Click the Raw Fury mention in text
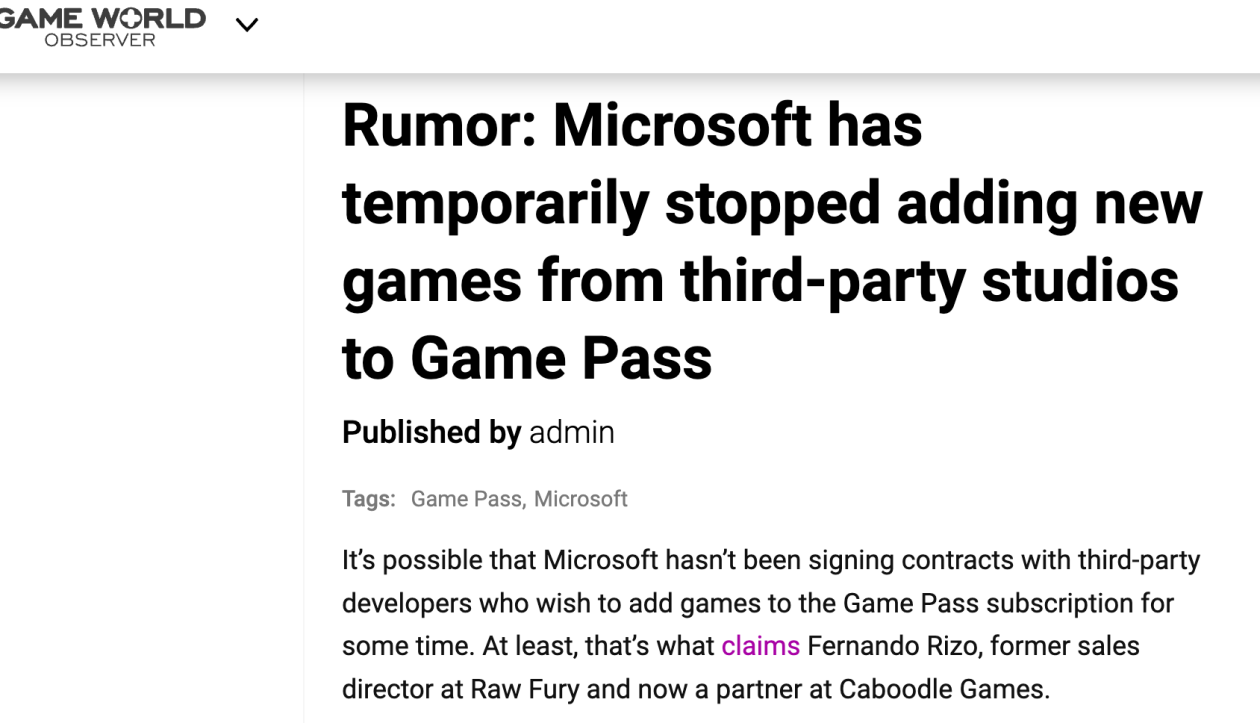The height and width of the screenshot is (723, 1260). pyautogui.click(x=517, y=689)
